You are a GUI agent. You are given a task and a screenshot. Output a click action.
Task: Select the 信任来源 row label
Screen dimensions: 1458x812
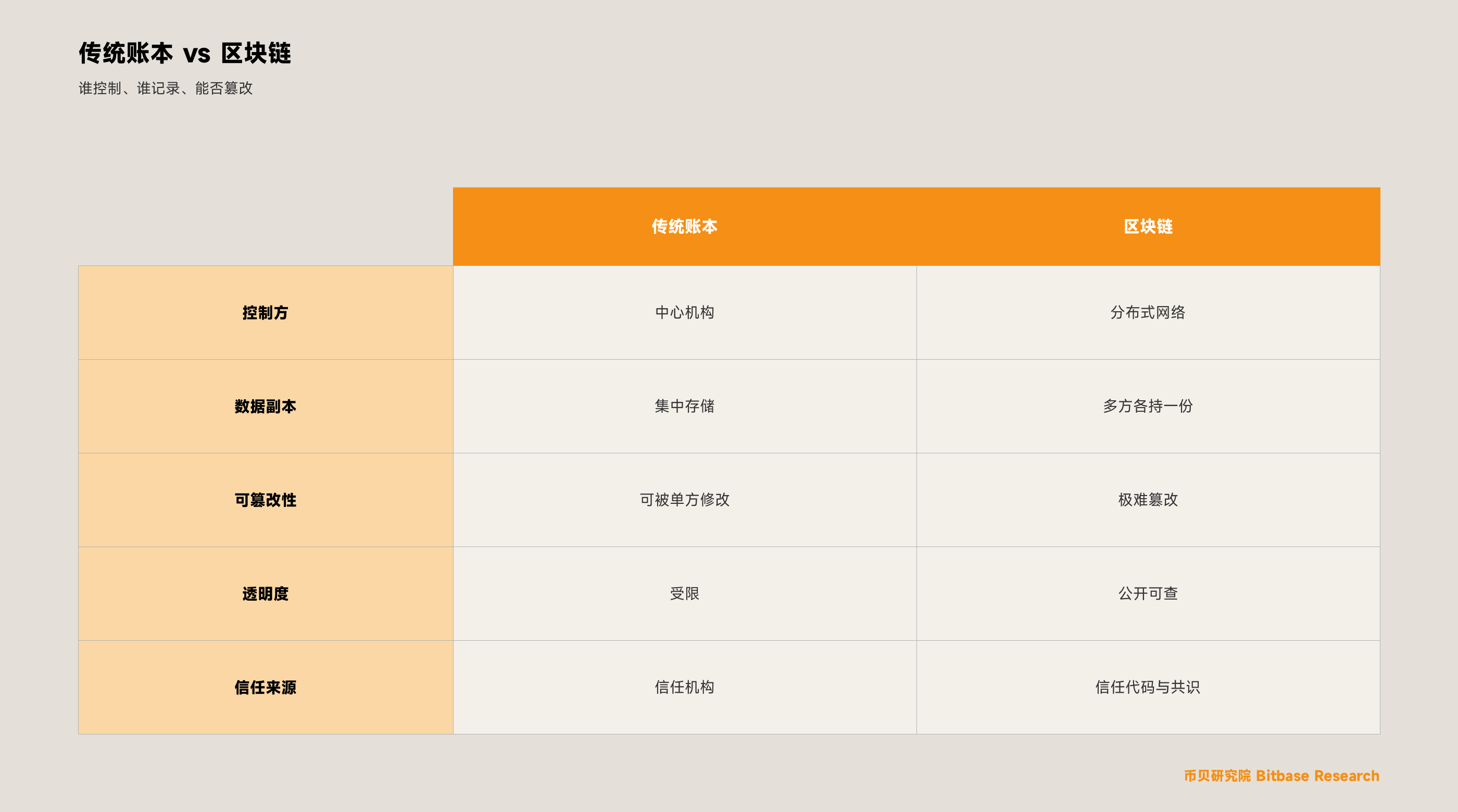coord(266,688)
